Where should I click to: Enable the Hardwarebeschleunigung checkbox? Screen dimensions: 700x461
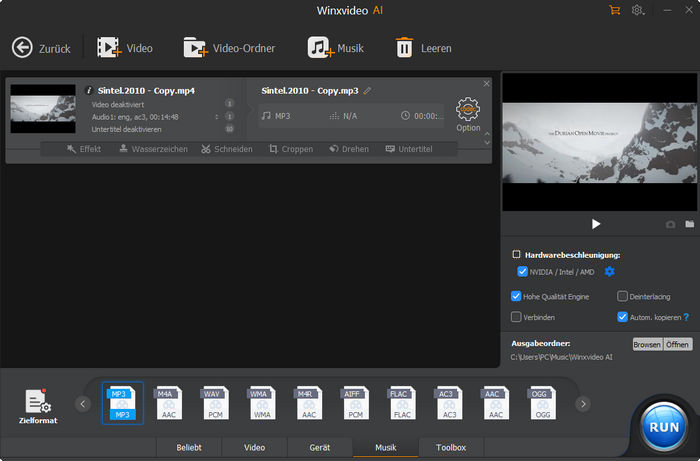(516, 255)
